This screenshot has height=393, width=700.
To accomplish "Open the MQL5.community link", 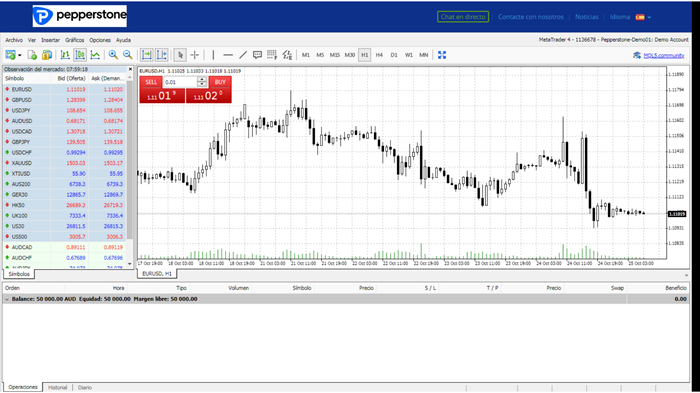I will coord(663,55).
